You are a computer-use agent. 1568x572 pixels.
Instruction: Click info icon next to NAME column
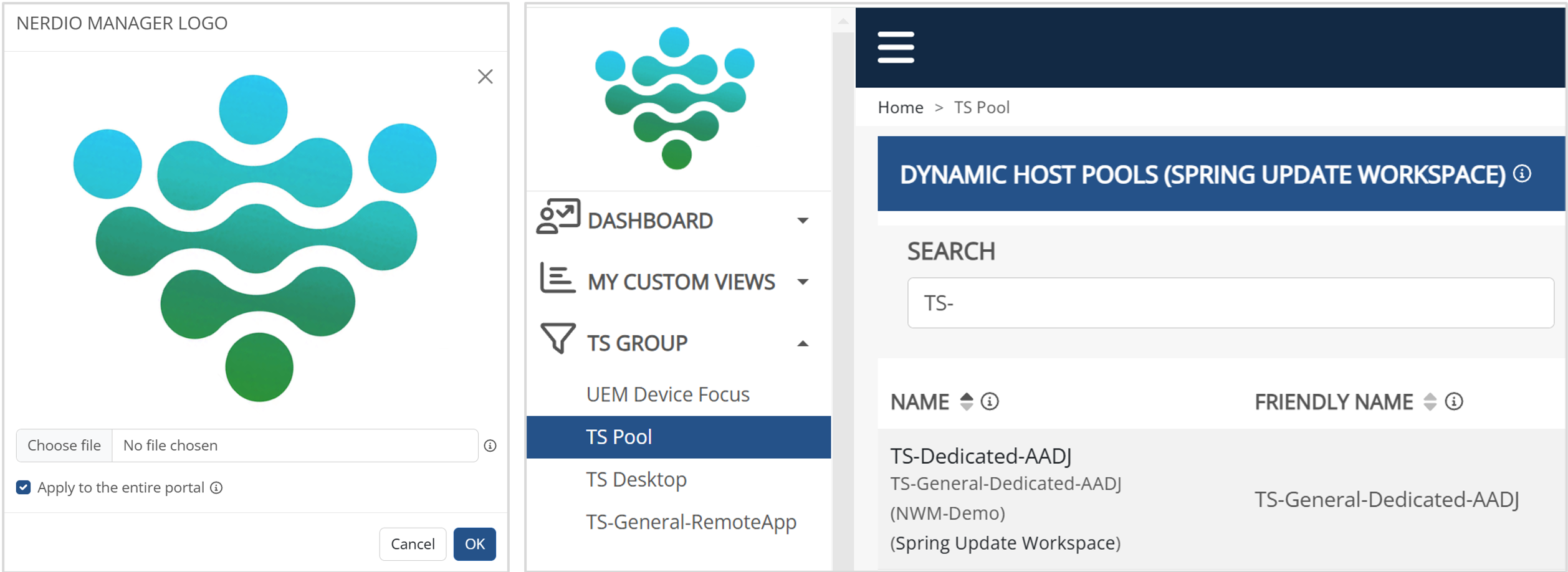point(990,402)
